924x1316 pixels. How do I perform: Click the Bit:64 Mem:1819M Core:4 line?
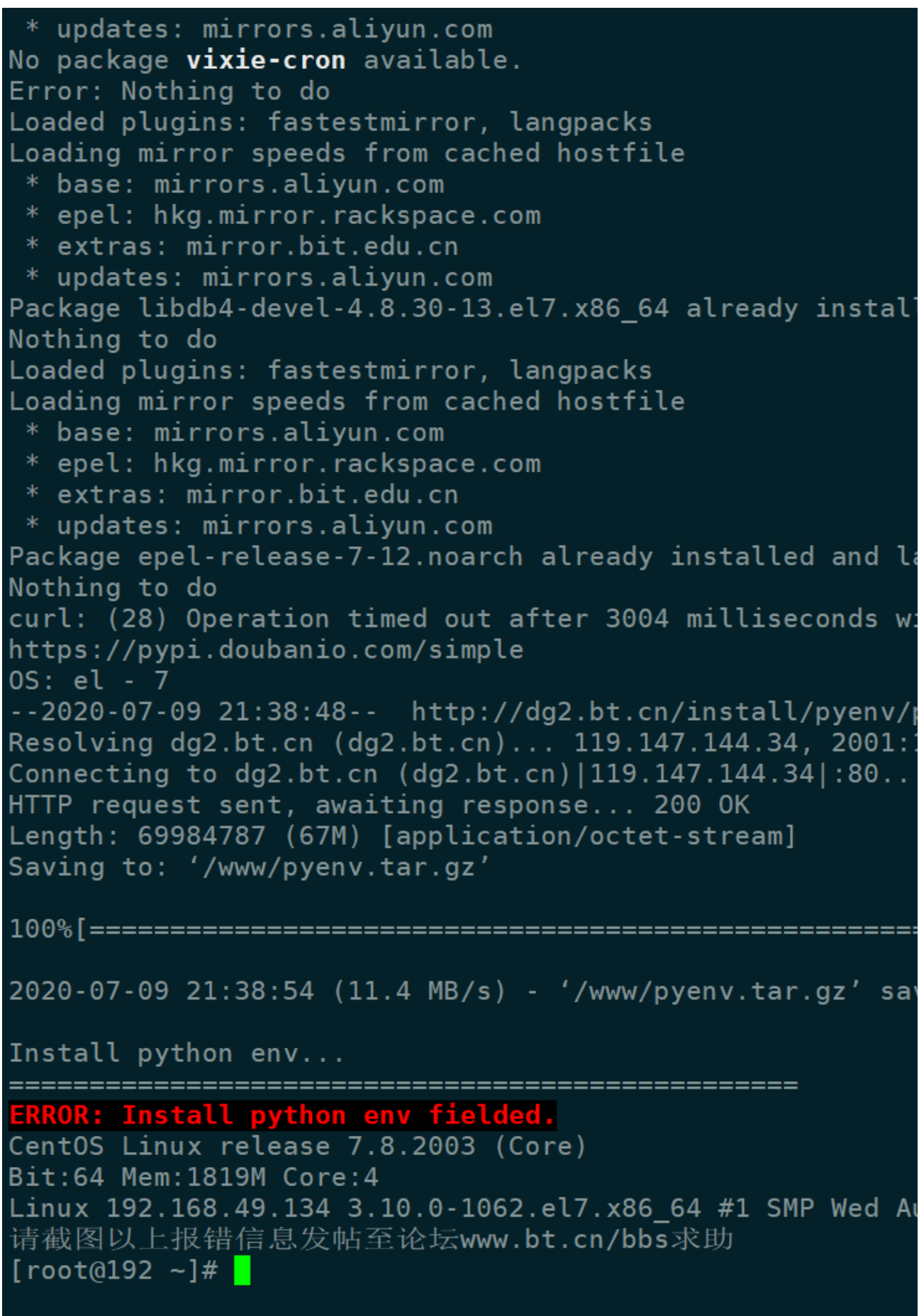click(194, 1177)
